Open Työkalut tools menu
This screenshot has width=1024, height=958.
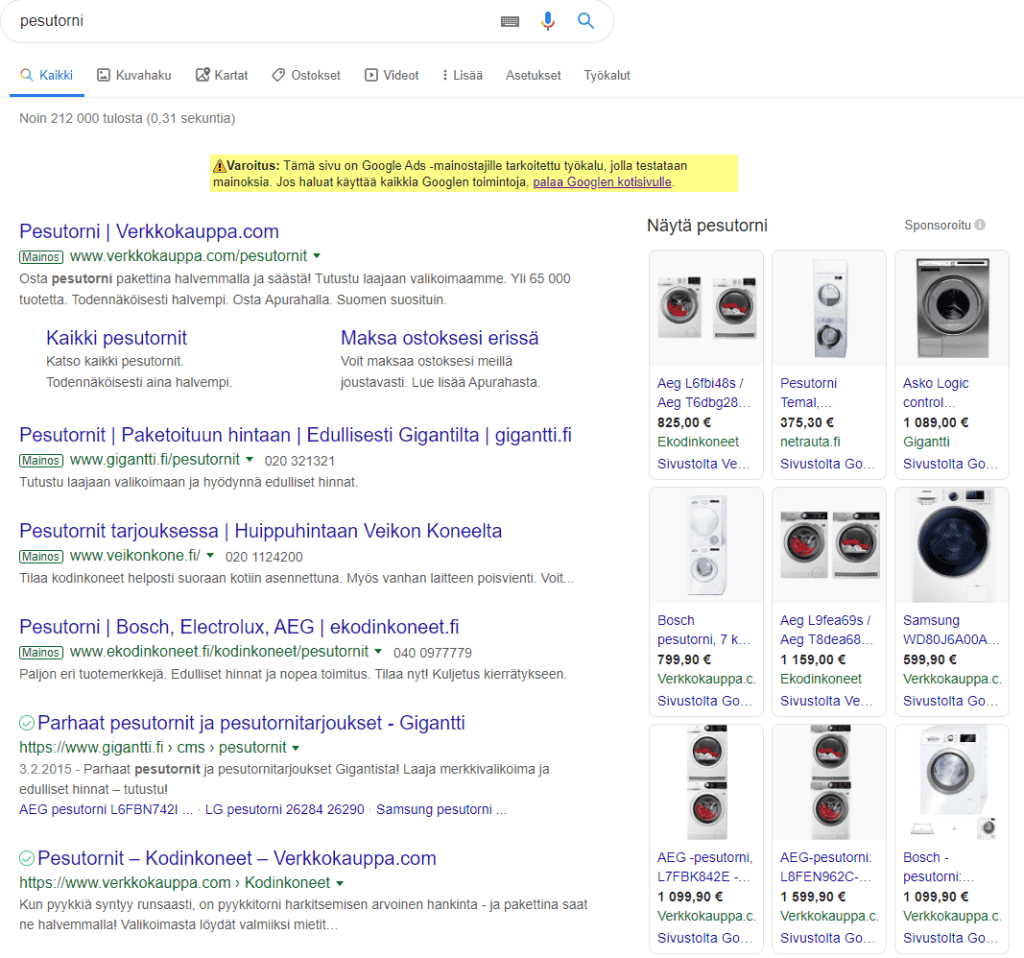(x=607, y=75)
